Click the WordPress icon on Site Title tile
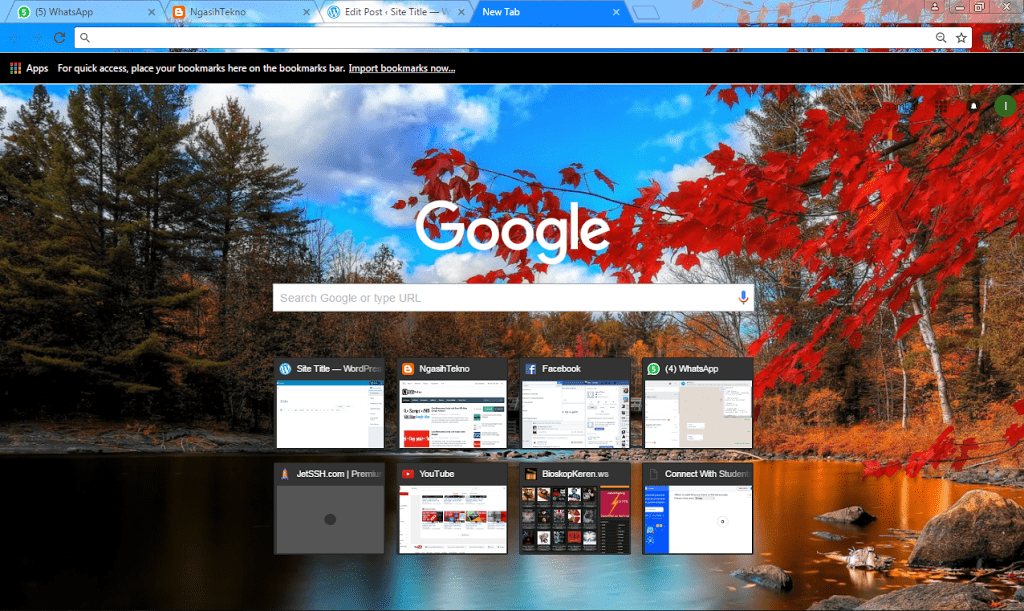Screen dimensions: 1024x611 285,369
